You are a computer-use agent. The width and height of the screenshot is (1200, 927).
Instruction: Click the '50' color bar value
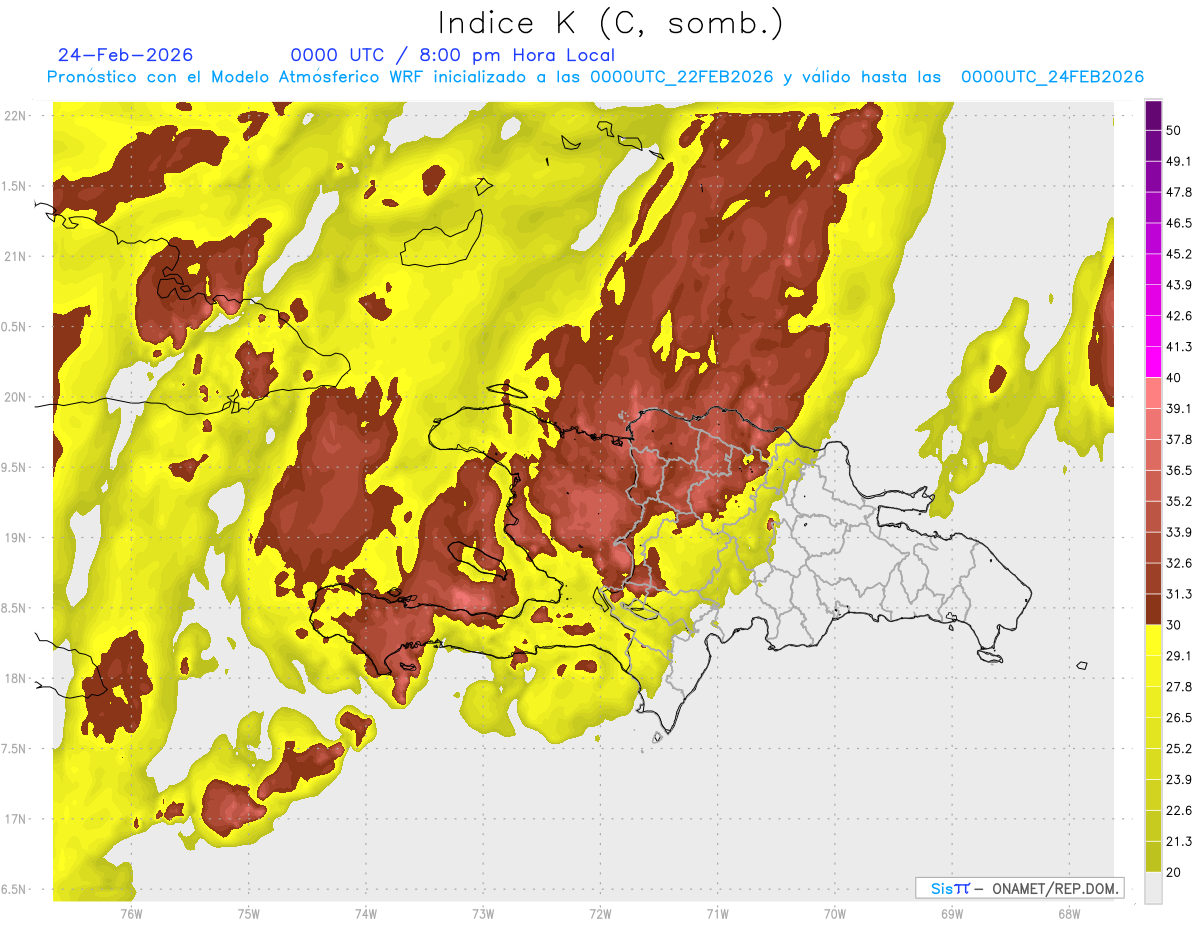1175,130
